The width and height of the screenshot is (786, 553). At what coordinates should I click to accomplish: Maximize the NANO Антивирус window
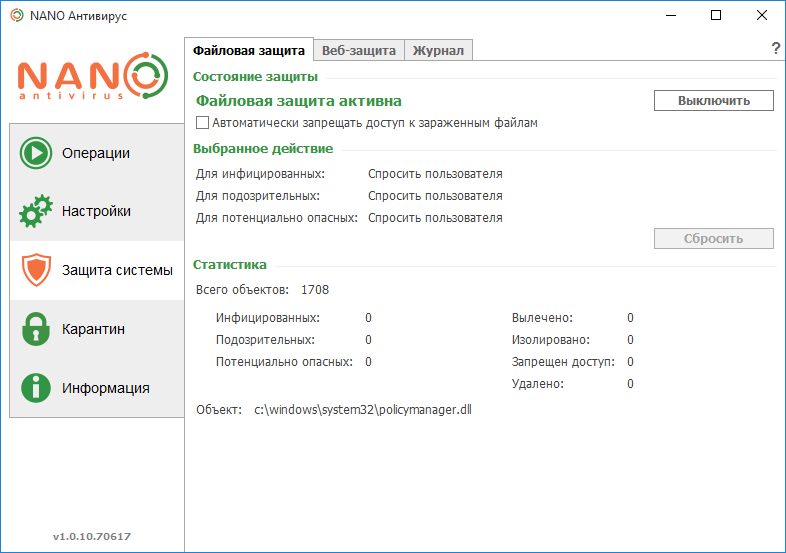click(x=716, y=16)
